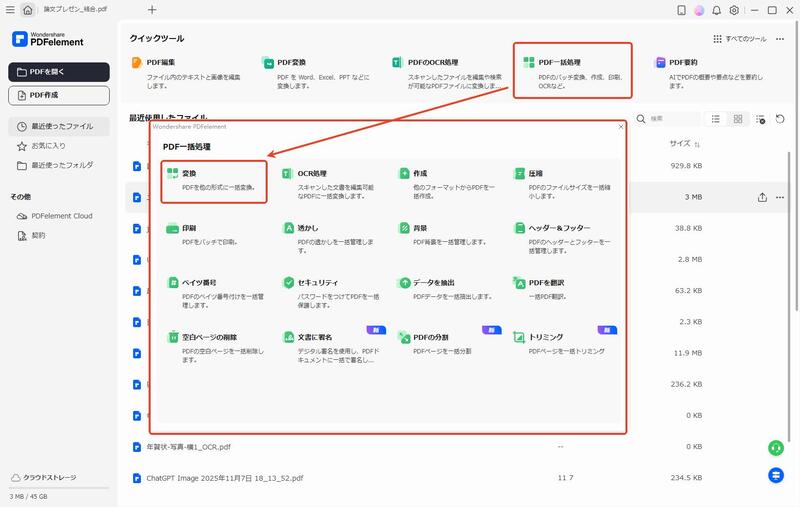Open quick tools more options menu

[780, 39]
